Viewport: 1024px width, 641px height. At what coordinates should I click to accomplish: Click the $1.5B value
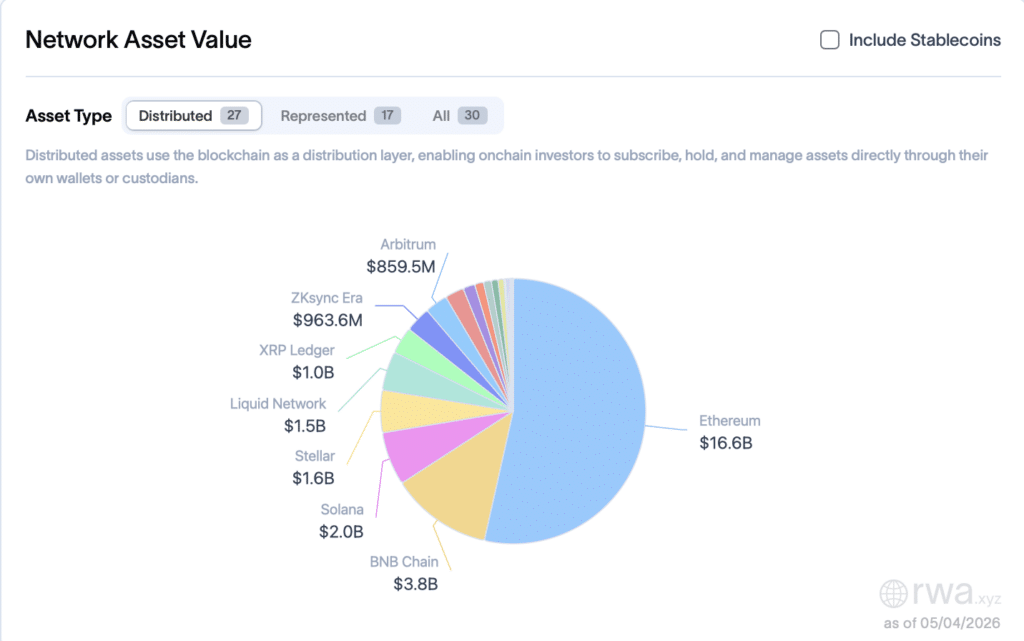(x=304, y=426)
